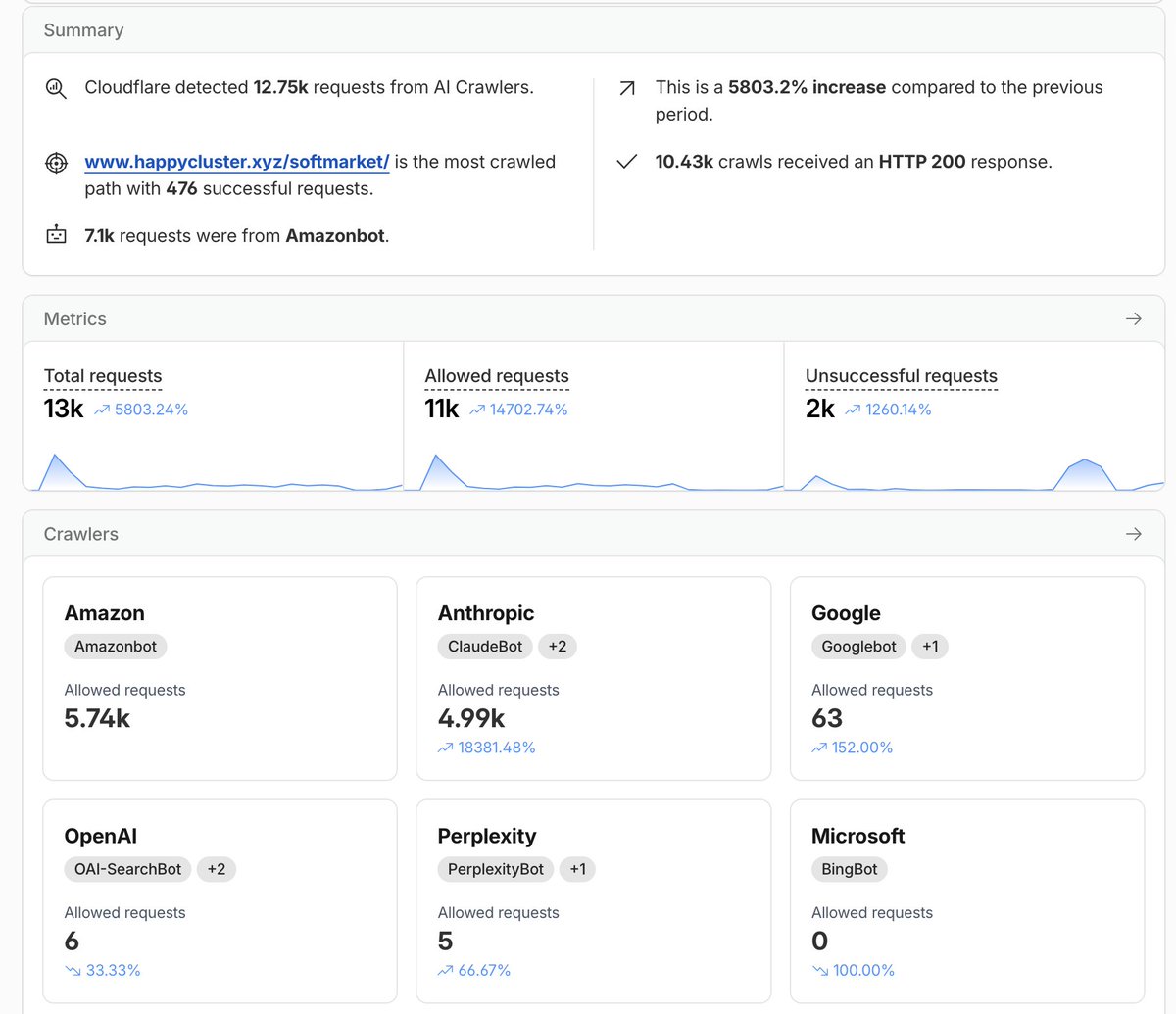
Task: Click the PerplexityBot tag
Action: [496, 869]
